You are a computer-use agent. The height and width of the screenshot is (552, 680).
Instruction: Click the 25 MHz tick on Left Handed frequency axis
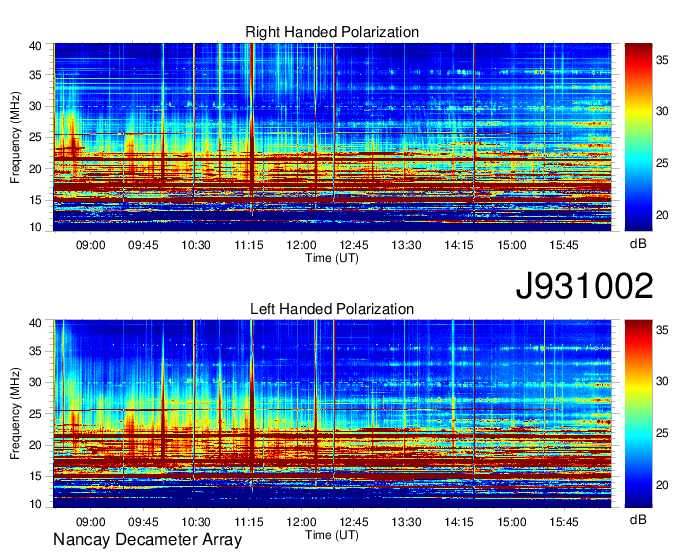(x=36, y=414)
